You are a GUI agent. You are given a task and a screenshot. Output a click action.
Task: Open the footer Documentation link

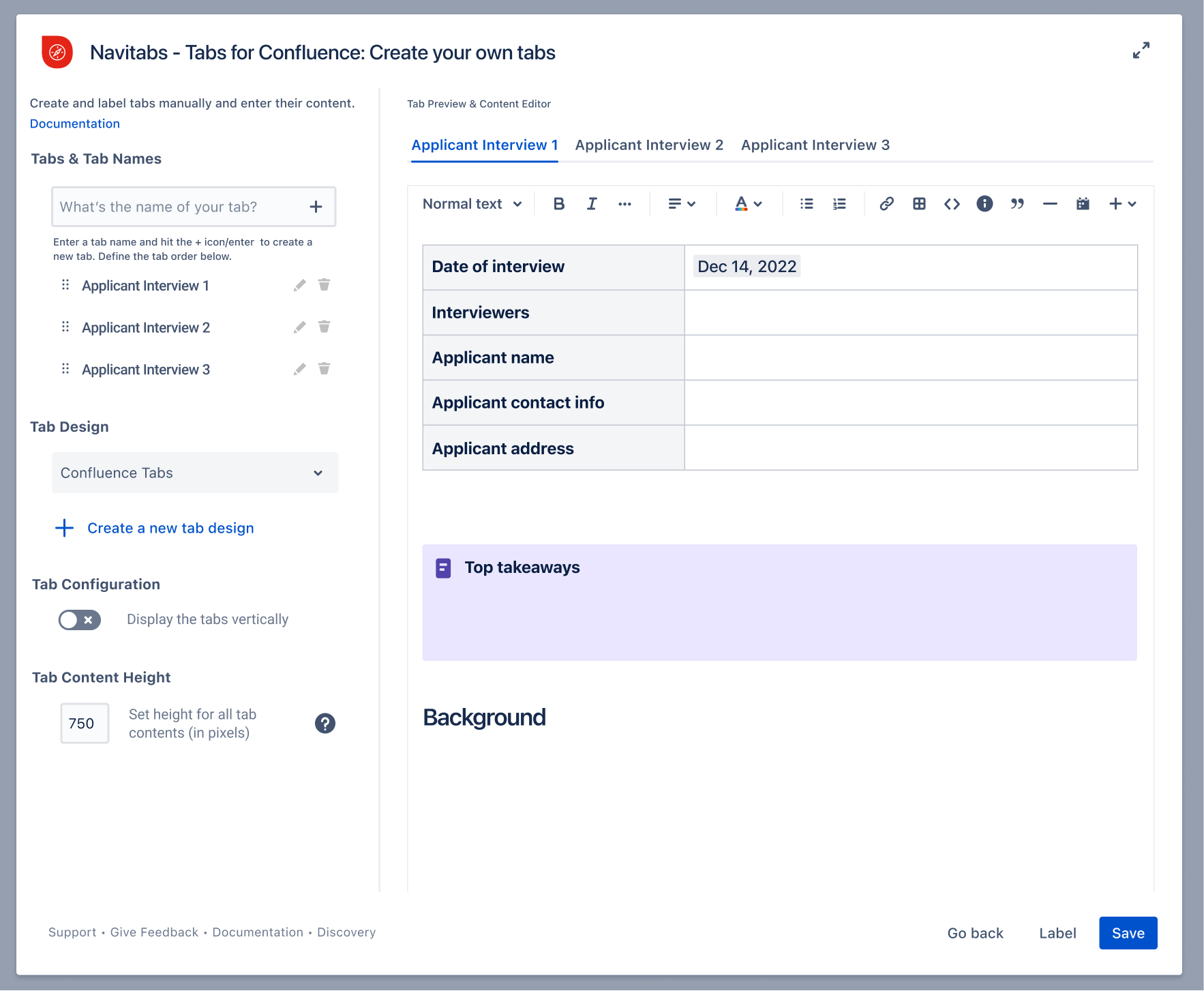click(258, 932)
